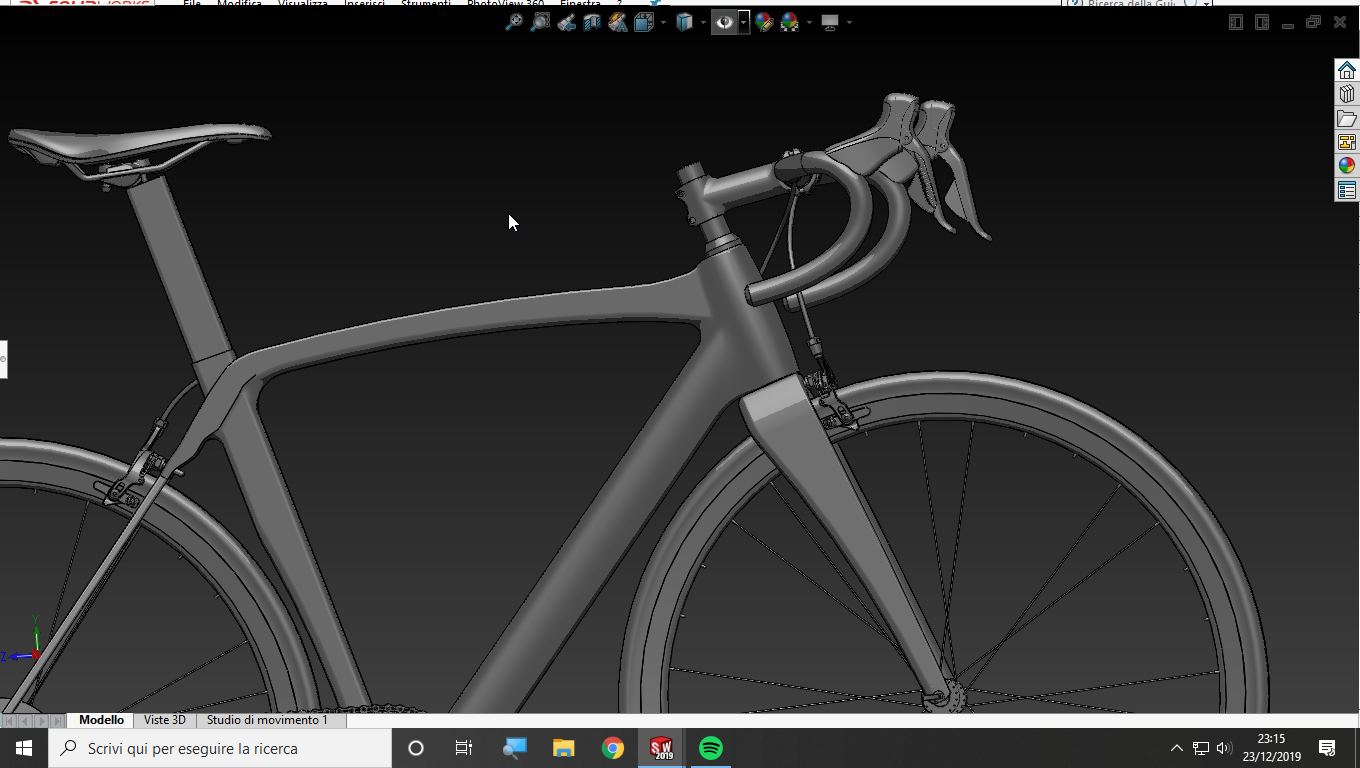Open Spotify from the taskbar

point(711,748)
